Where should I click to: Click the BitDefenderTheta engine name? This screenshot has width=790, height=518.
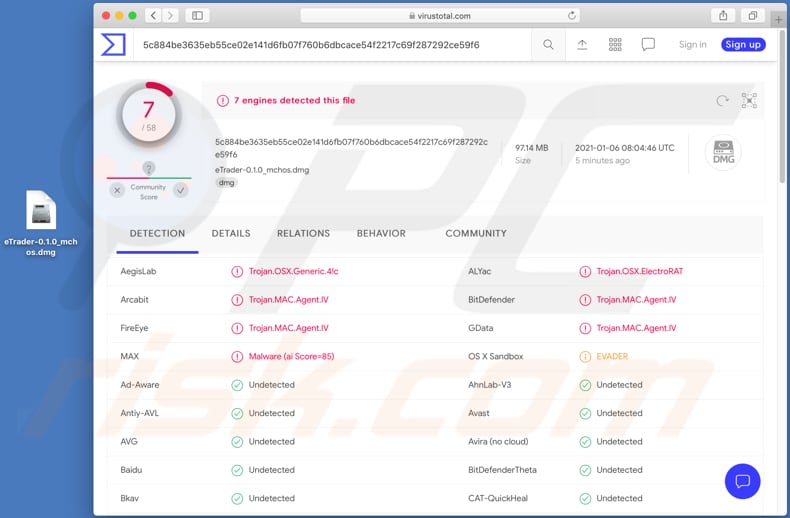502,470
